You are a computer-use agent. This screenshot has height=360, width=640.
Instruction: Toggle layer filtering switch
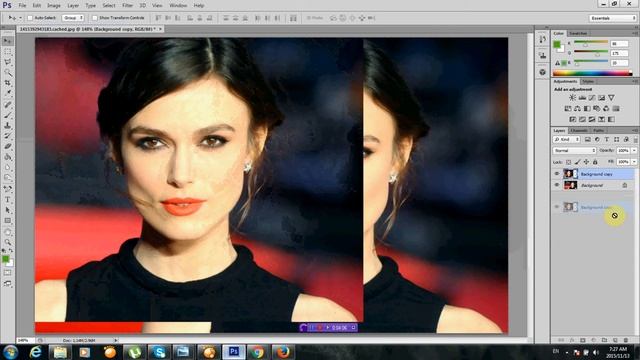tap(636, 140)
